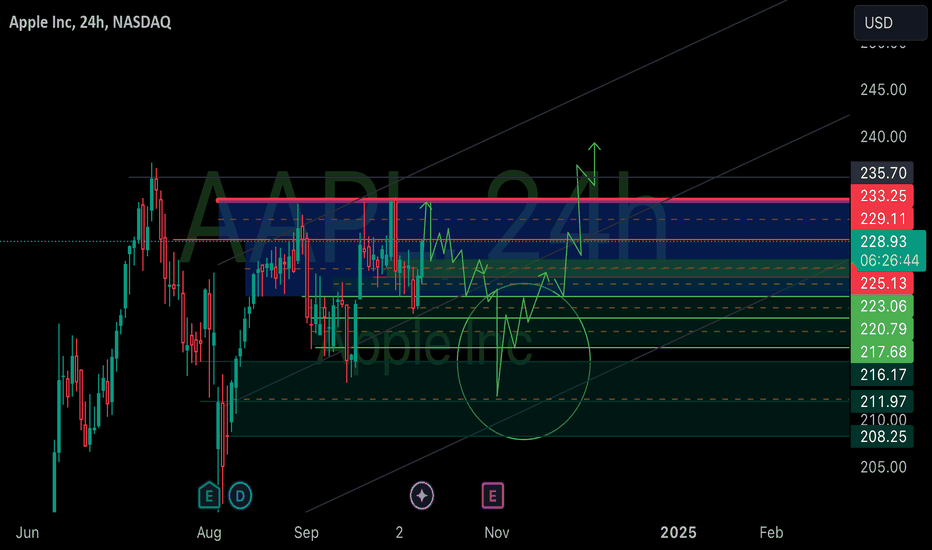Image resolution: width=932 pixels, height=550 pixels.
Task: Open the USD currency selector
Action: (890, 23)
